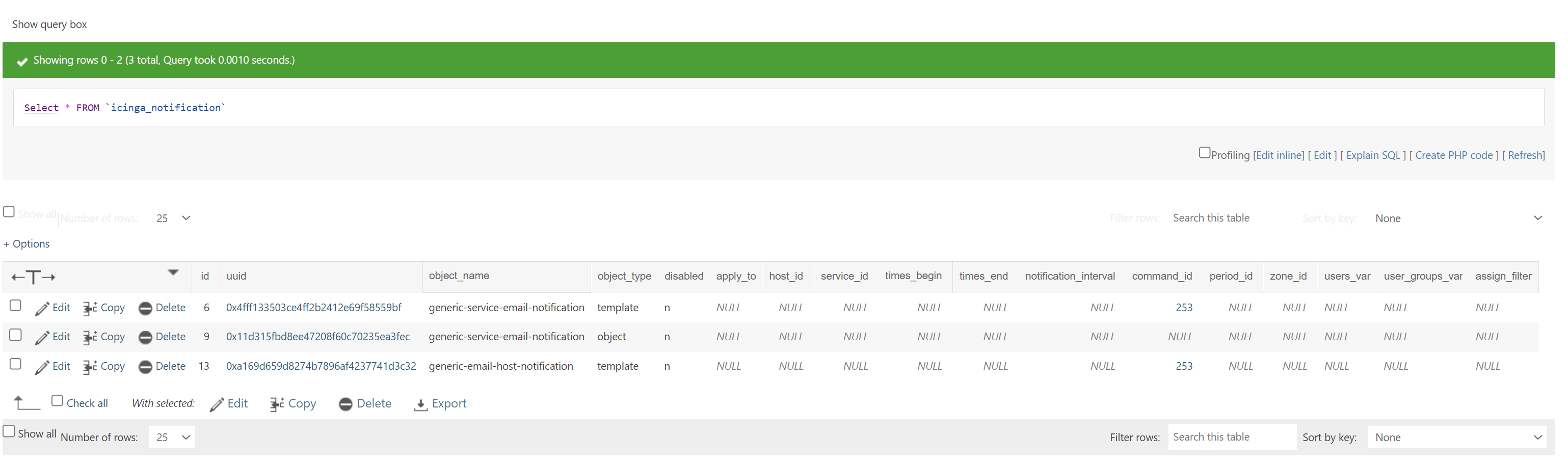1568x464 pixels.
Task: Sort by apply_to column header
Action: (x=736, y=277)
